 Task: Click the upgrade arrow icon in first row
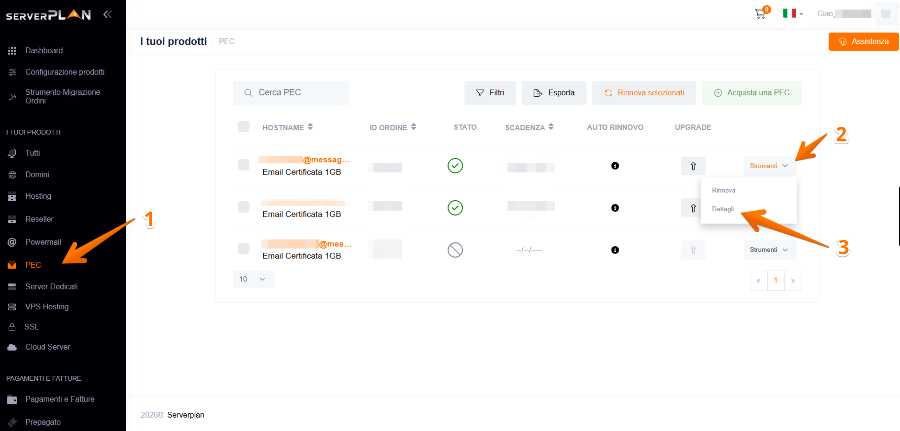692,165
